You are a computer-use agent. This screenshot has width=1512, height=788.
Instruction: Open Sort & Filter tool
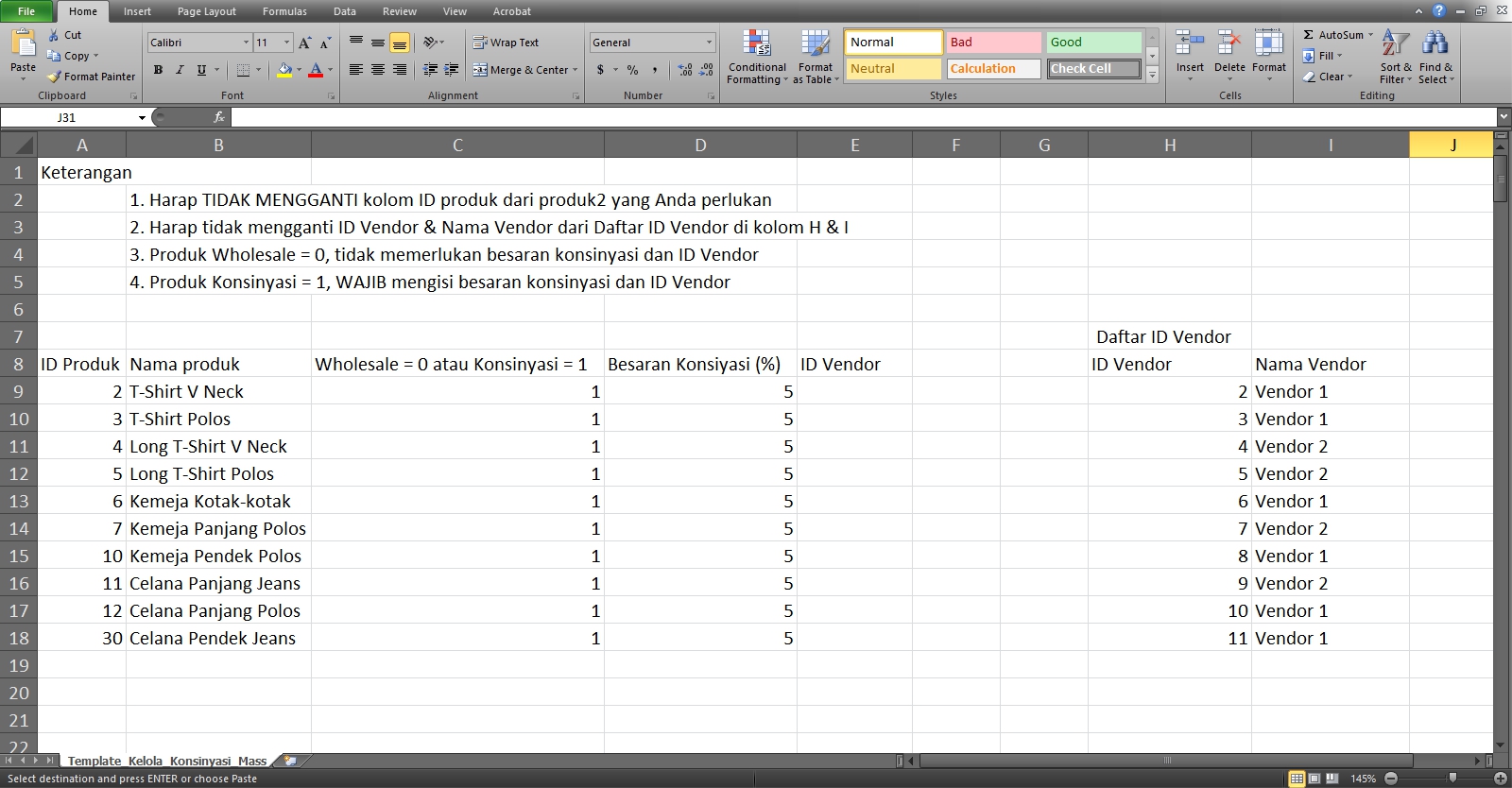click(1395, 43)
